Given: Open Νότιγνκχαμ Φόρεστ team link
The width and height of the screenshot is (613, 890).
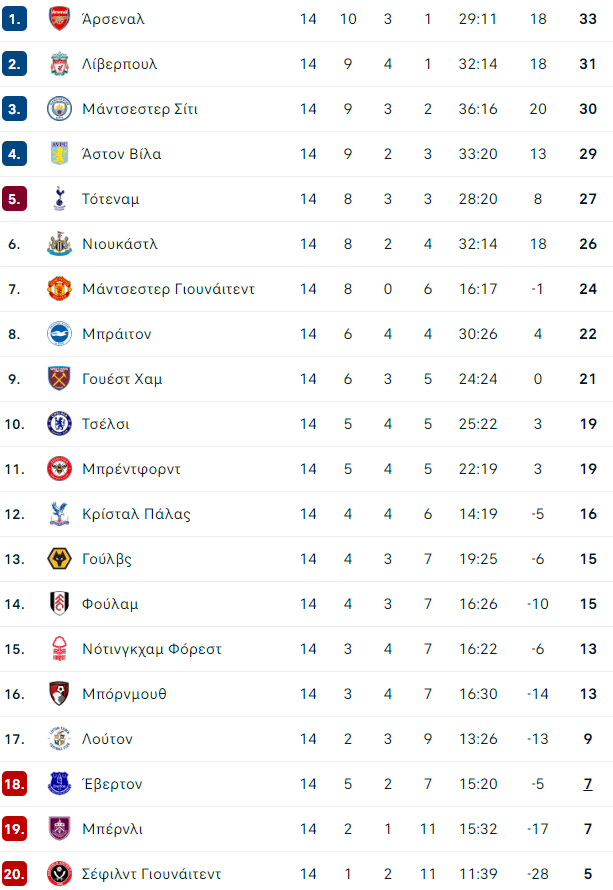Looking at the screenshot, I should [x=152, y=649].
